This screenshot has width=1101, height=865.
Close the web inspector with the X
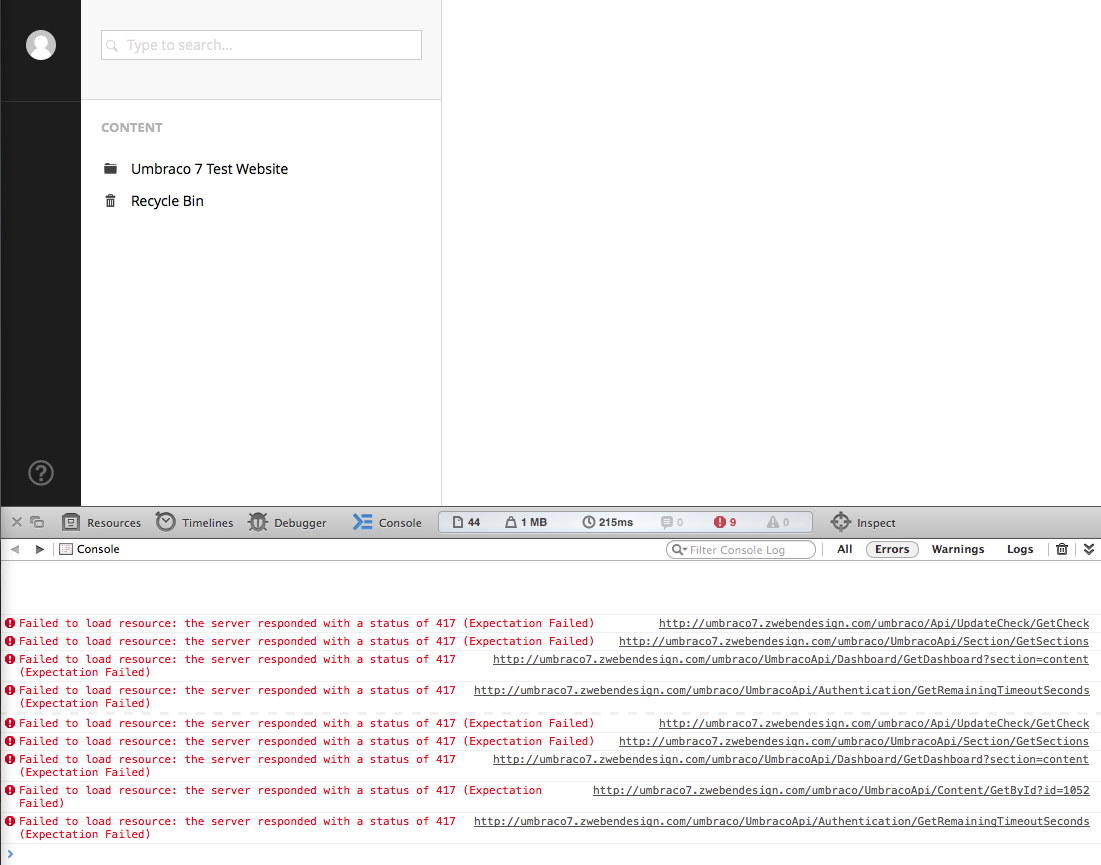pyautogui.click(x=17, y=522)
